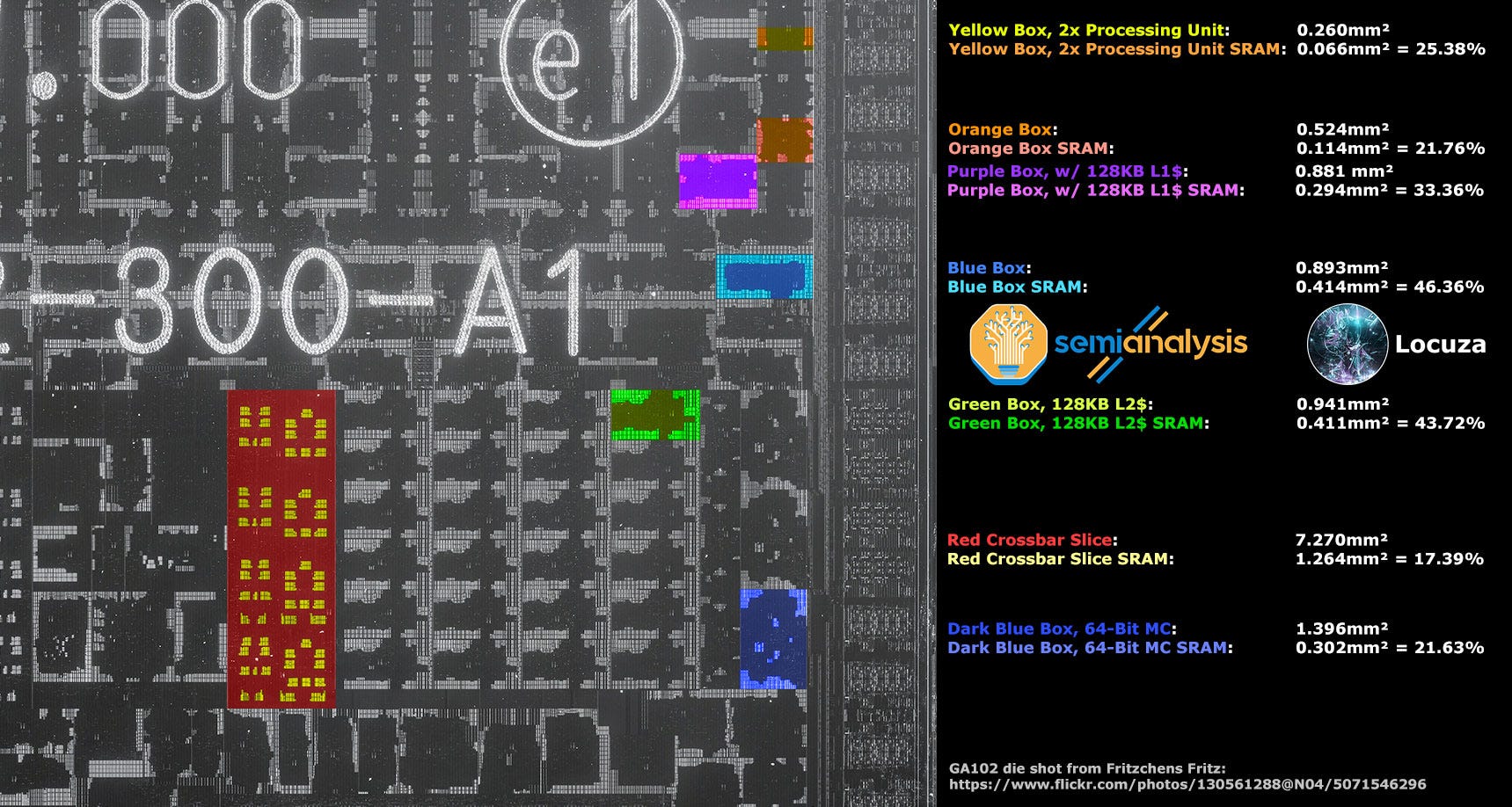Click the Dark Blue Box 64-Bit MC label
Viewport: 1512px width, 807px height.
tap(1064, 629)
